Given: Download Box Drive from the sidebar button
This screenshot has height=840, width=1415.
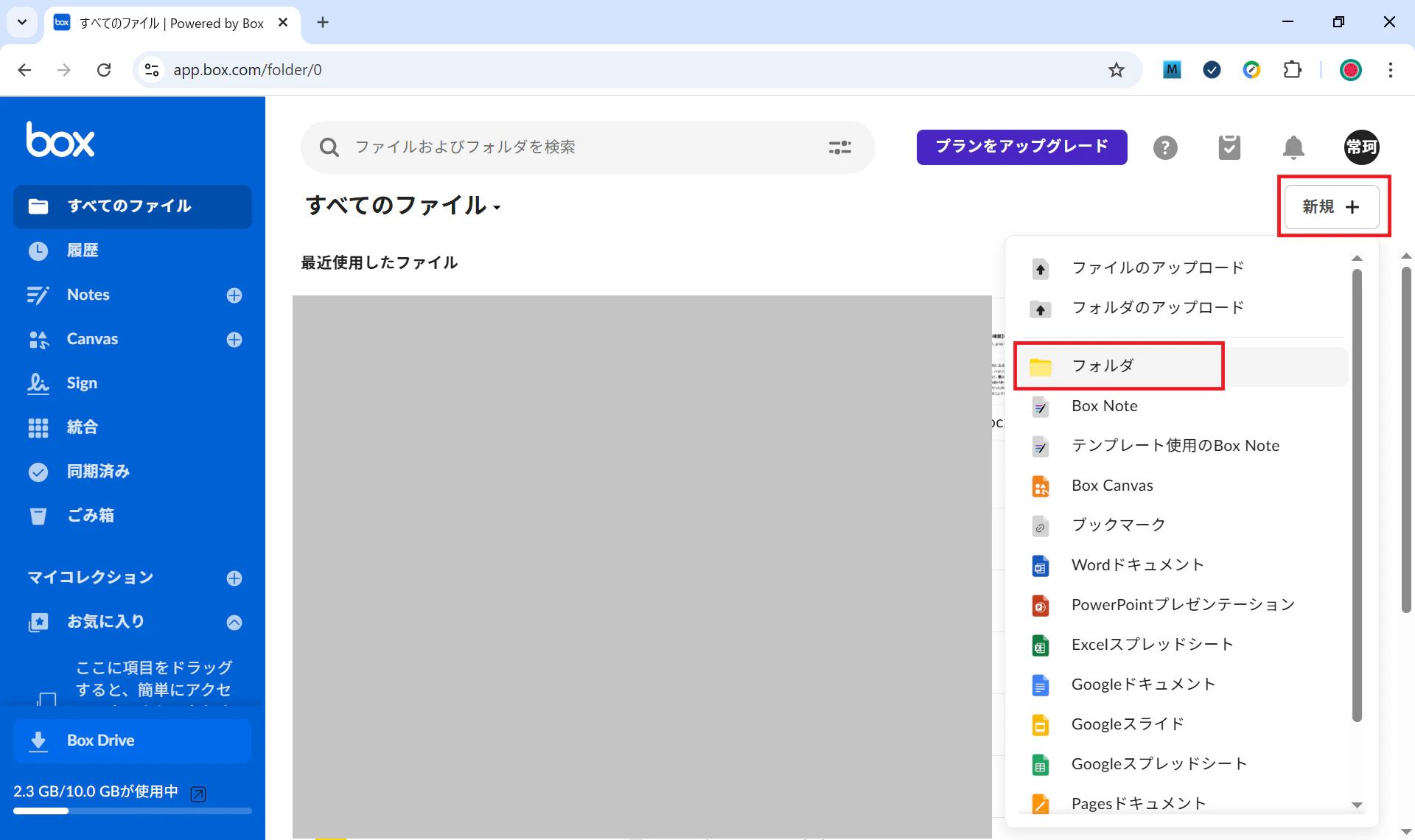Looking at the screenshot, I should click(x=133, y=741).
